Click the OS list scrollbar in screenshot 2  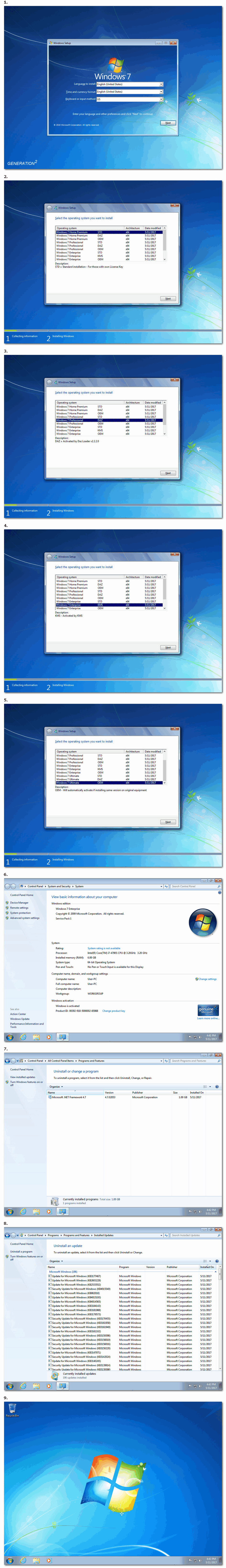tap(164, 243)
